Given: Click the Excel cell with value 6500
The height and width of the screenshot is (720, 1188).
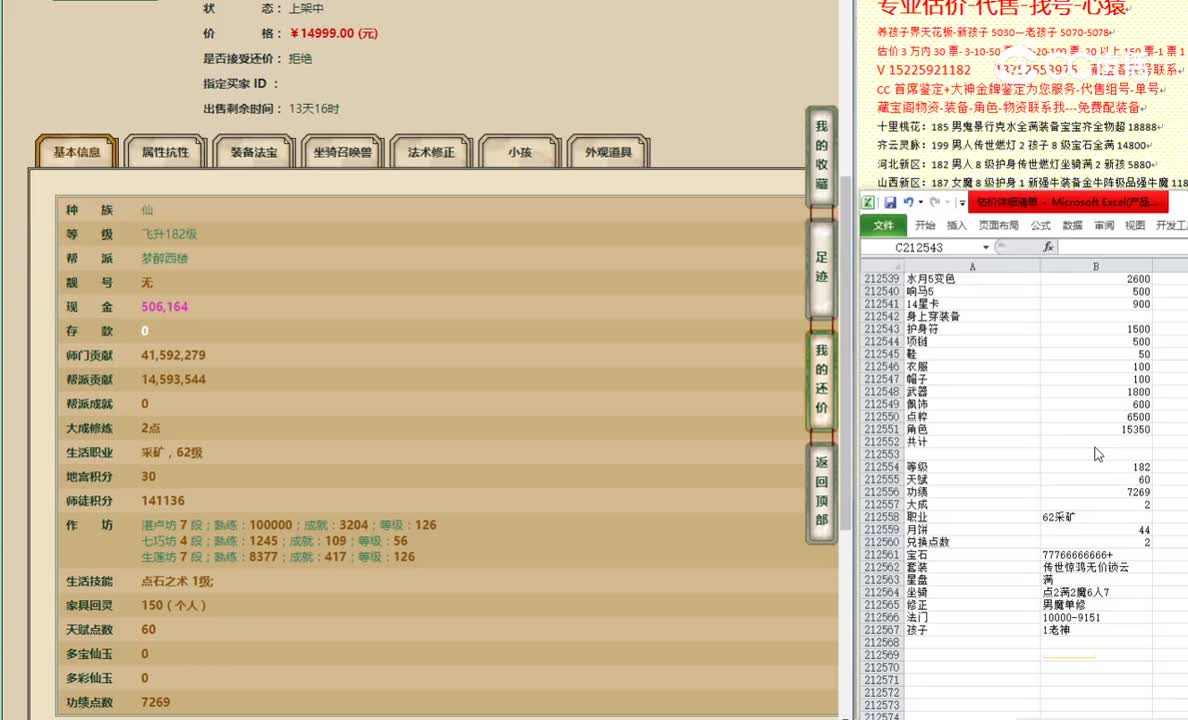Looking at the screenshot, I should pos(1096,417).
